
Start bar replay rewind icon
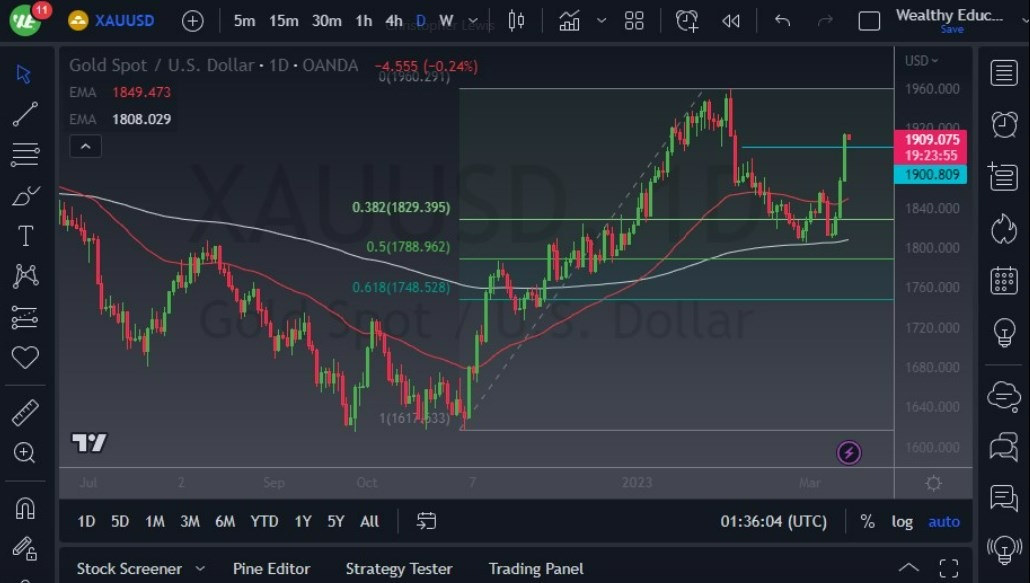[731, 21]
